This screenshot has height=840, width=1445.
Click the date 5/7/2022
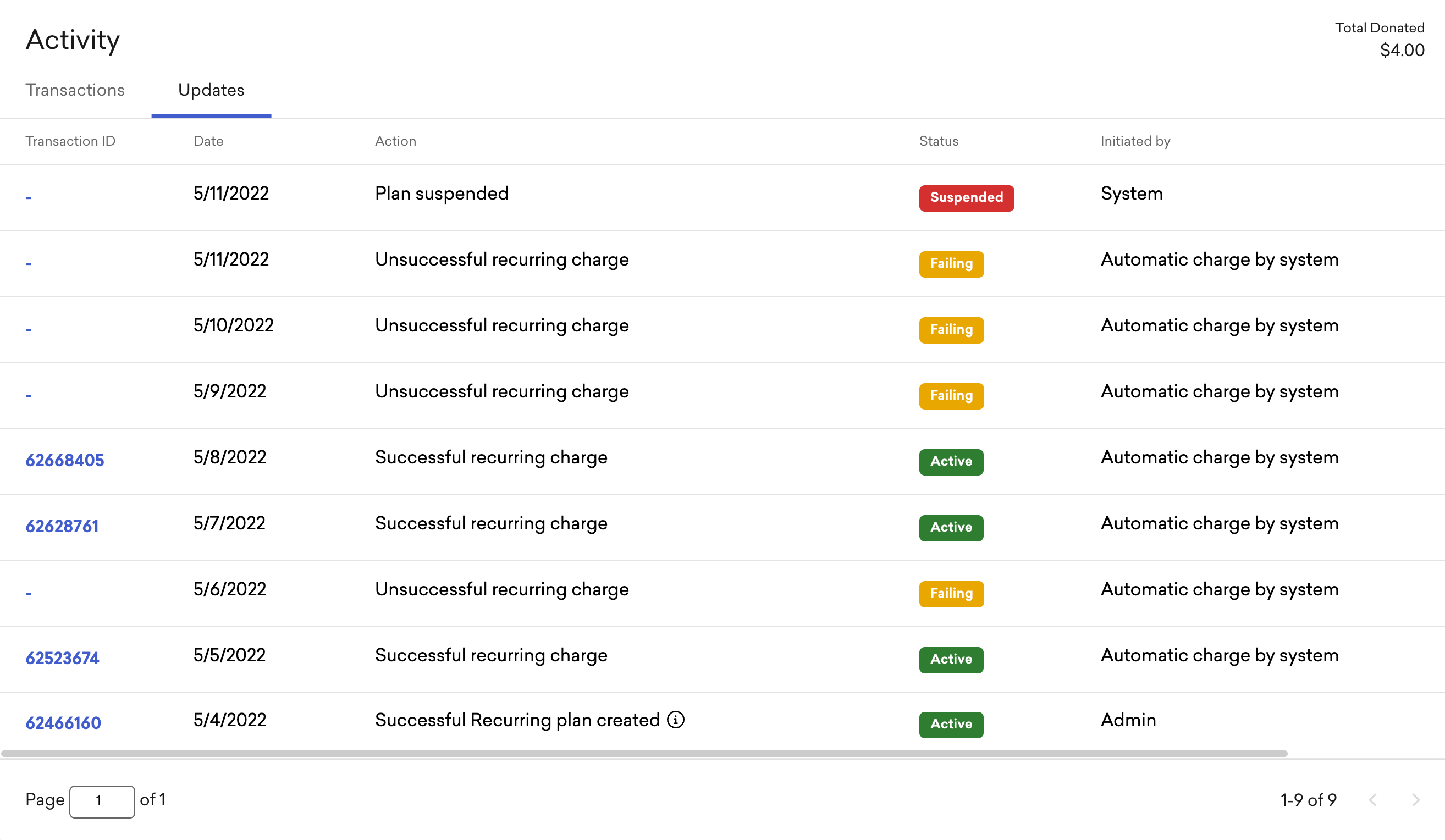pos(229,523)
